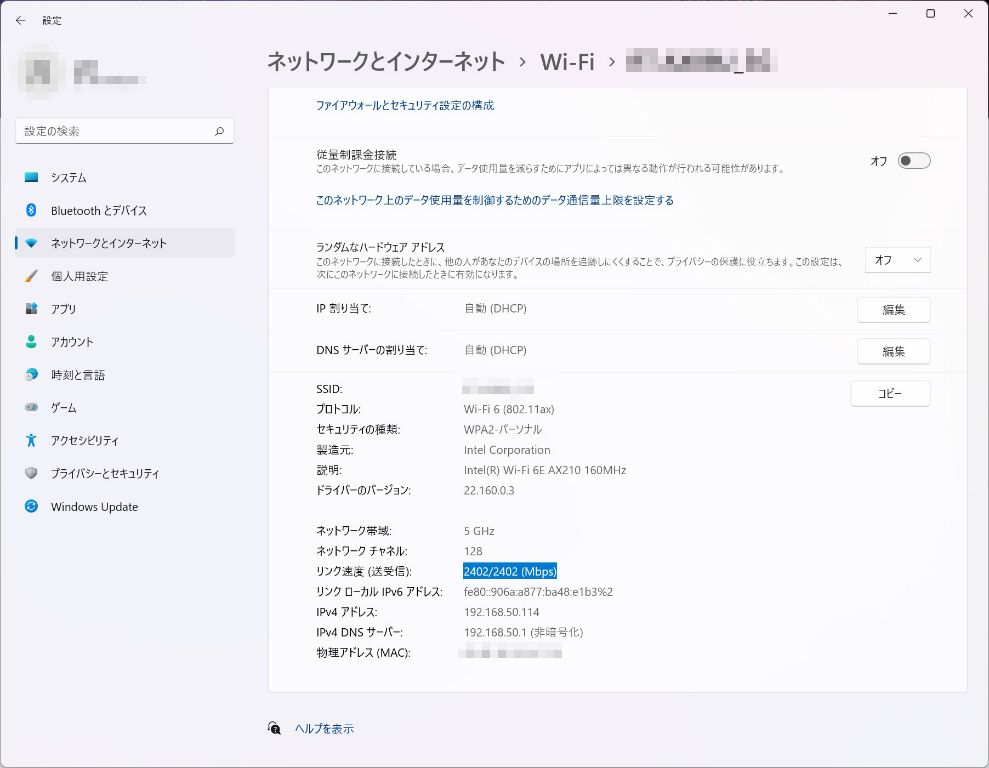The height and width of the screenshot is (768, 989).
Task: Maximize the Settings window
Action: tap(930, 14)
